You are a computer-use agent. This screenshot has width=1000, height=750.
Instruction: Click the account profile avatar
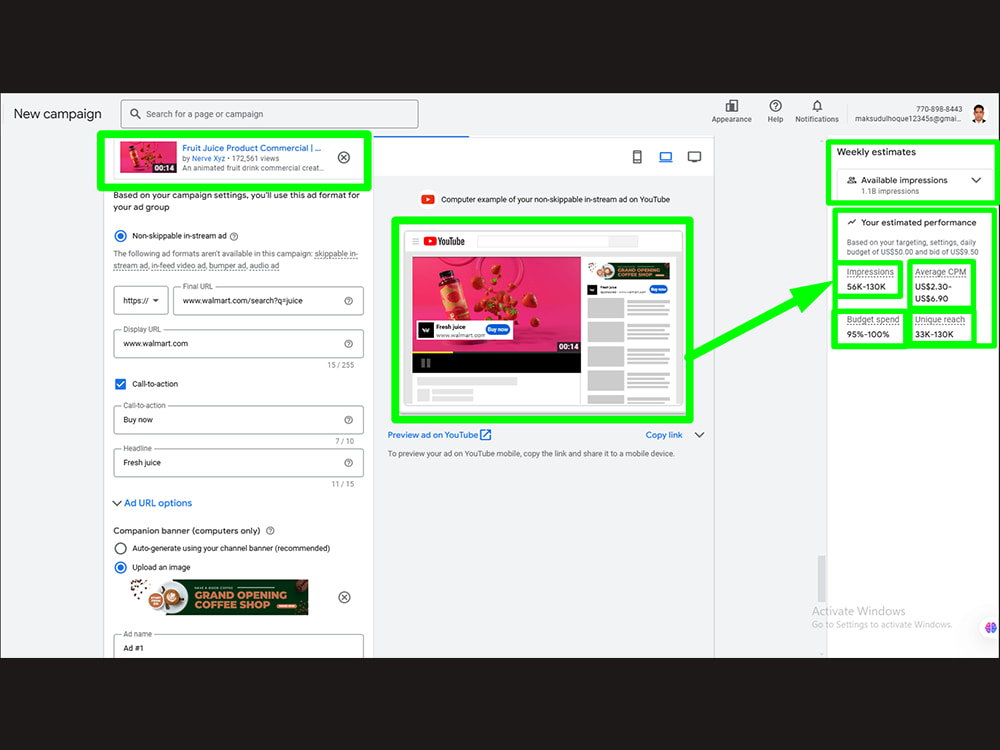coord(979,114)
